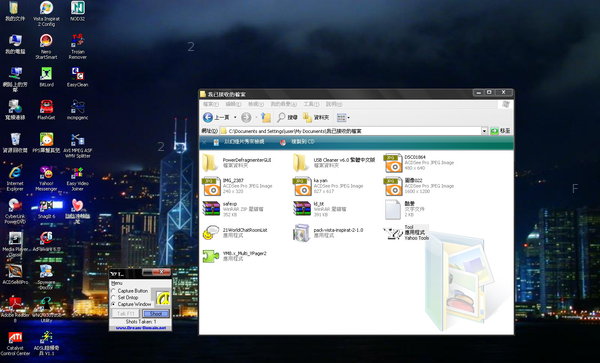Screen dimensions: 600x363
Task: Open the NOD32 desktop icon
Action: [78, 11]
